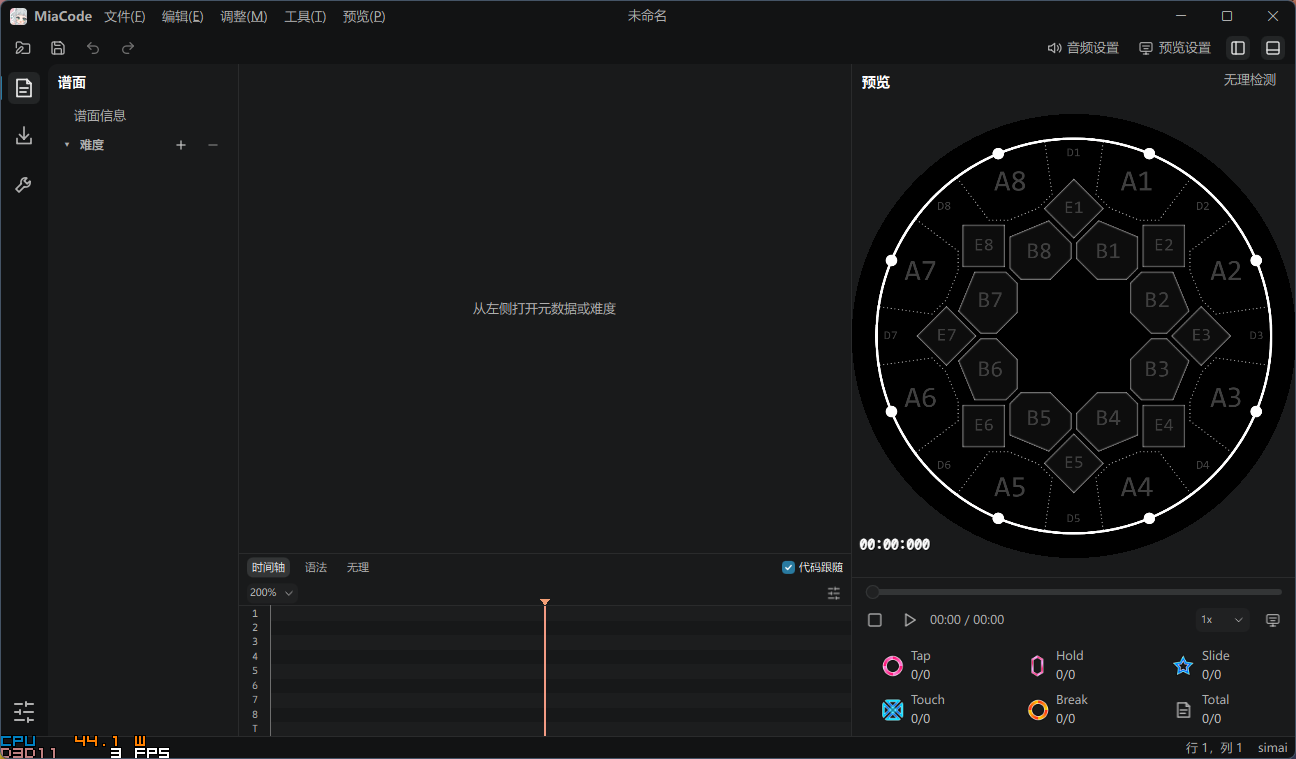Collapse the 难度 tree section
1296x759 pixels.
67,145
